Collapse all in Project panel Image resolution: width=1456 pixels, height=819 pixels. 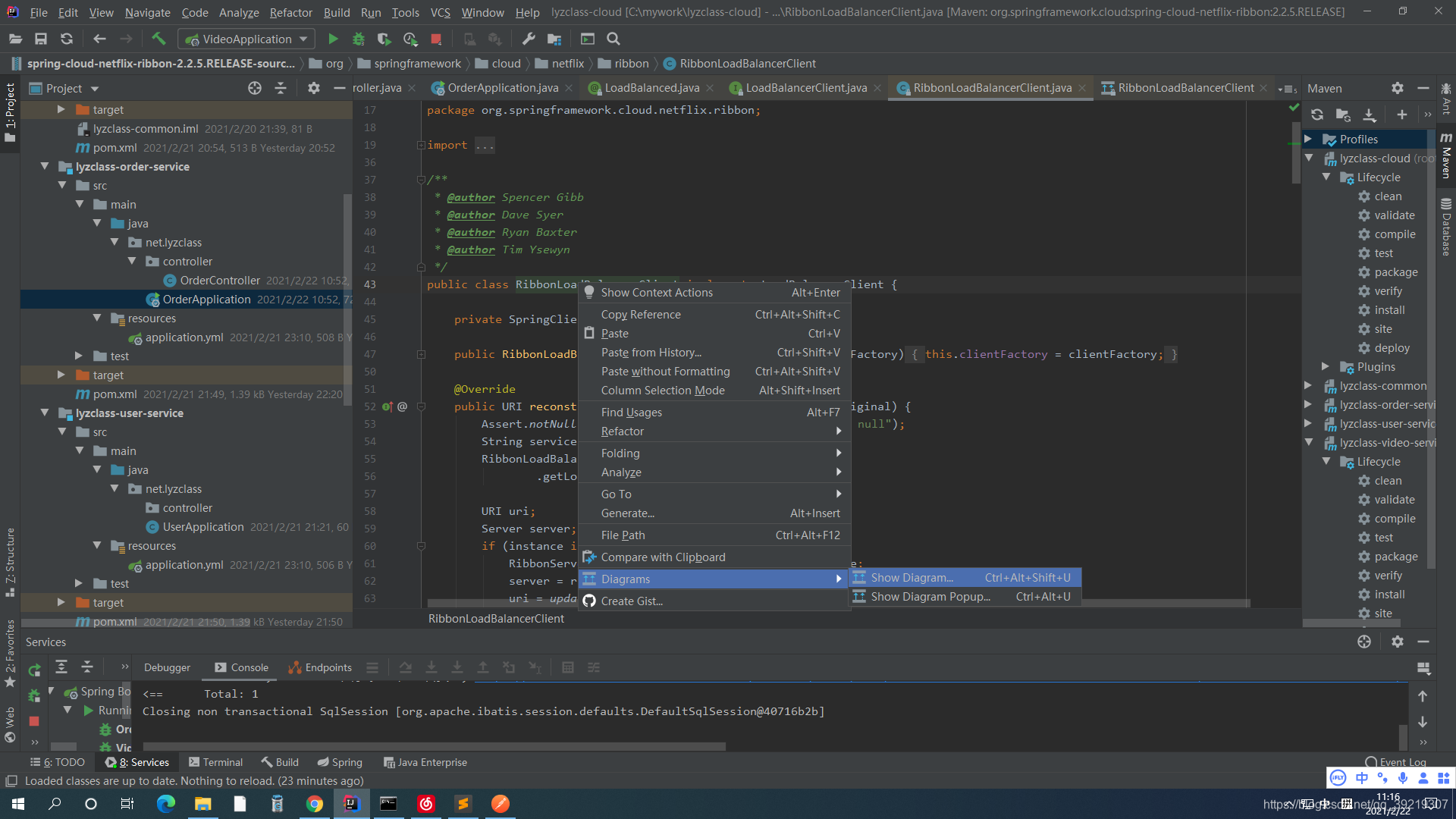[x=281, y=89]
